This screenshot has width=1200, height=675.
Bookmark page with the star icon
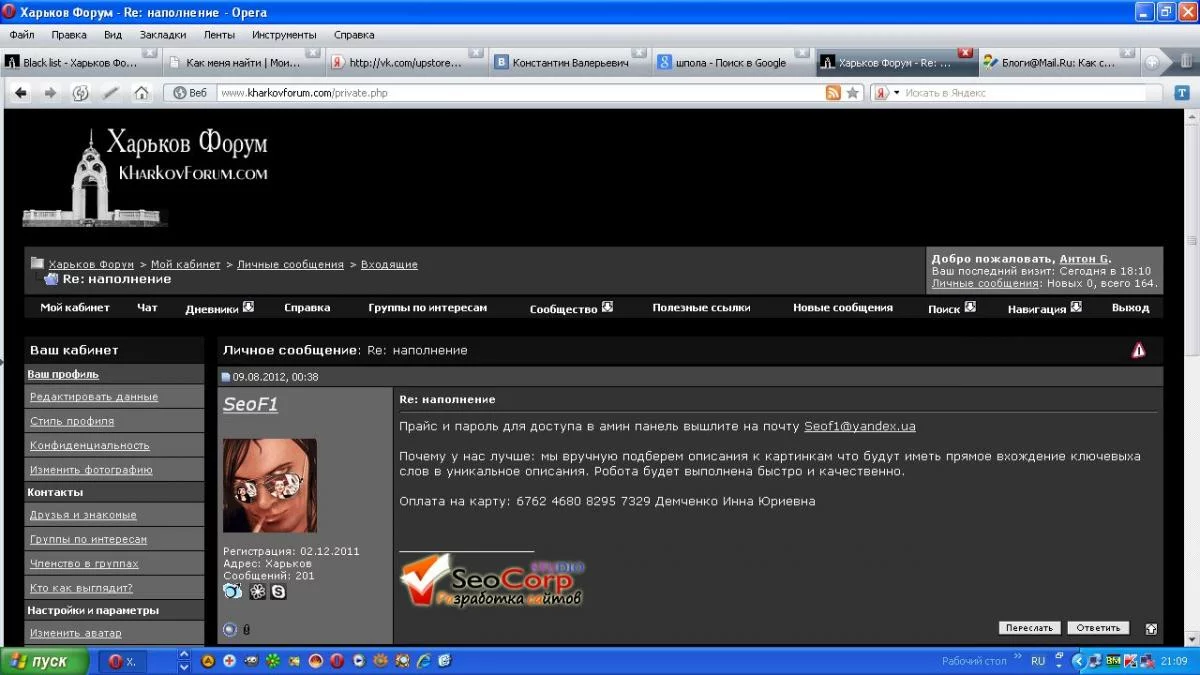(853, 93)
